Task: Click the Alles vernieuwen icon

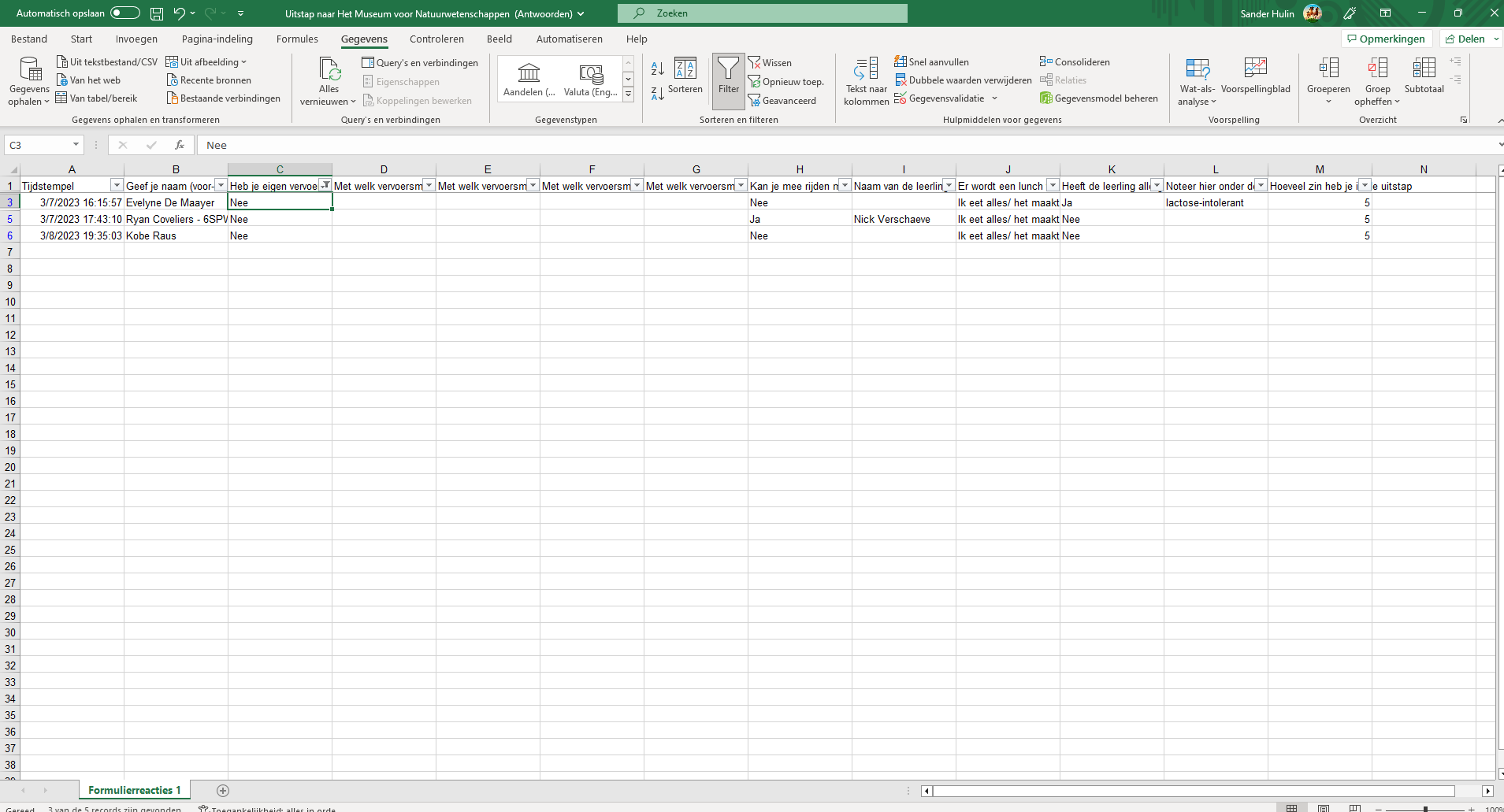Action: (329, 69)
